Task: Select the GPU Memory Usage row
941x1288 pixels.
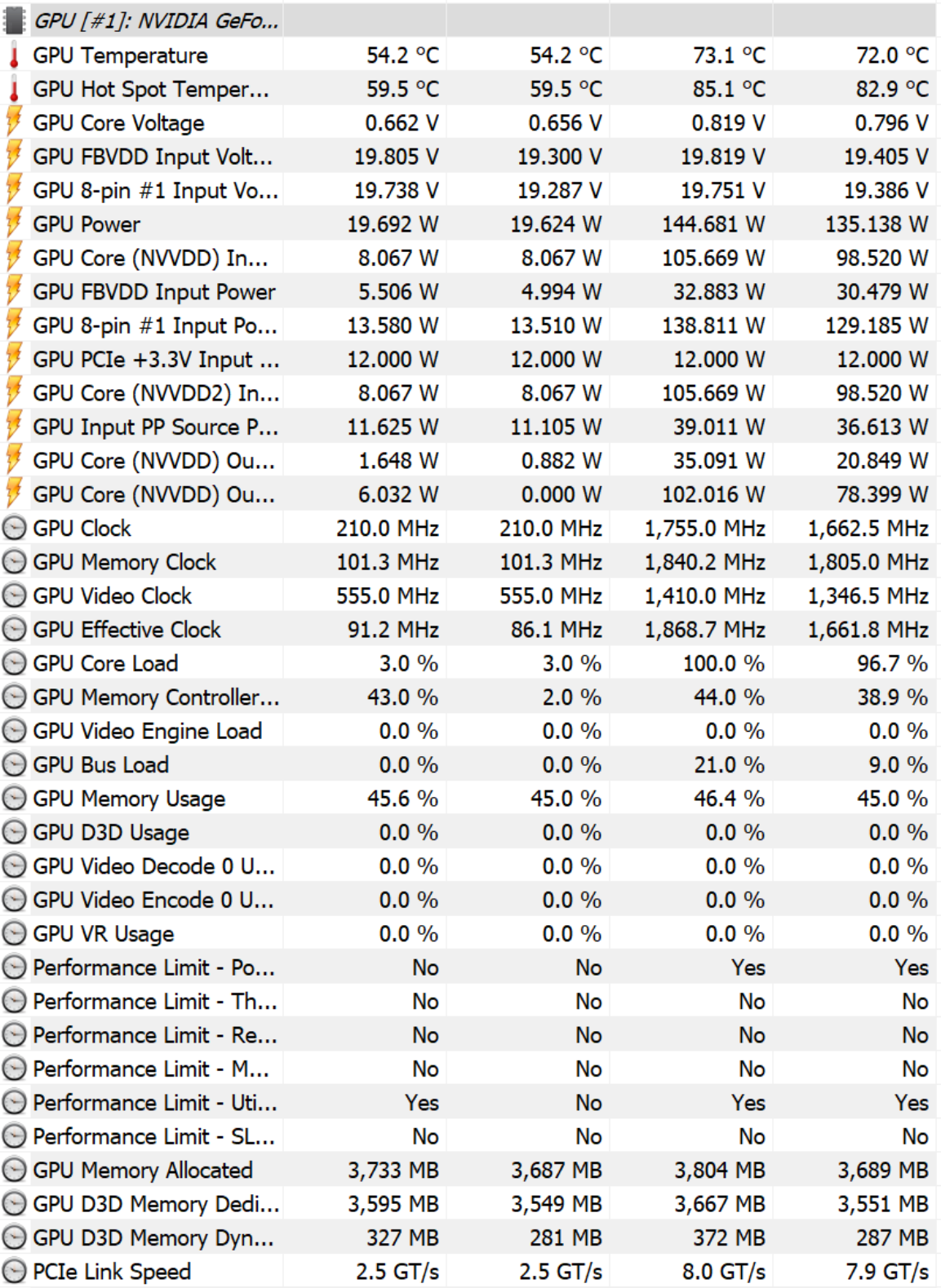Action: coord(470,799)
